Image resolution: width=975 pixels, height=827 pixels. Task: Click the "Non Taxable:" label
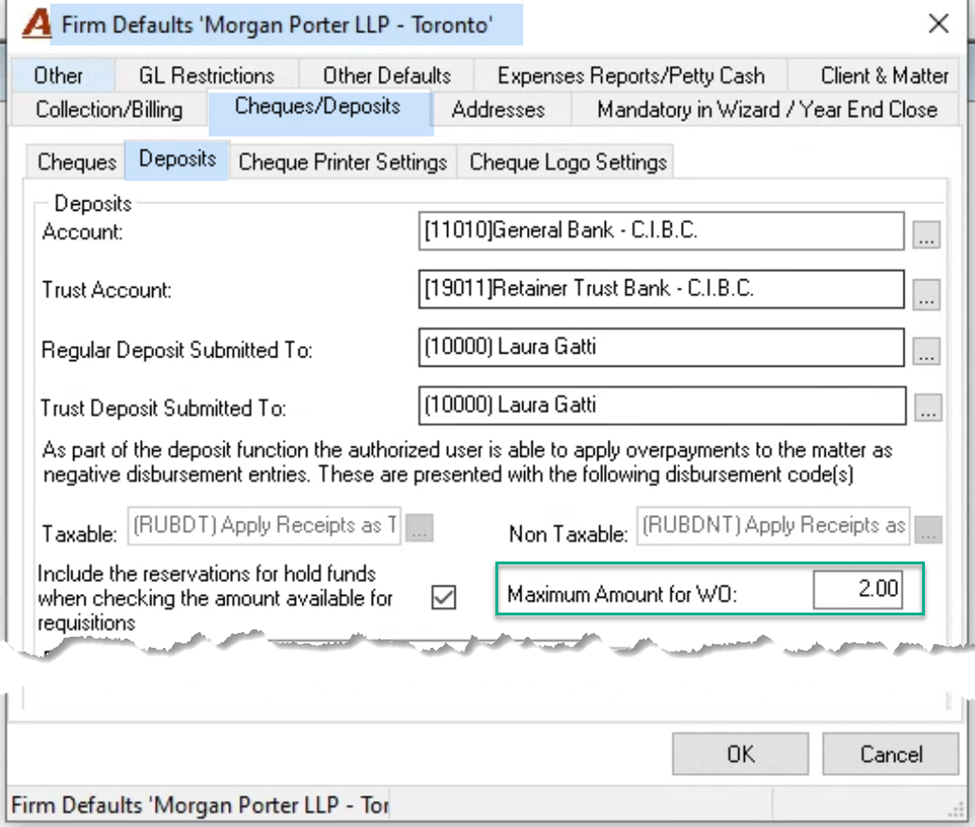tap(568, 534)
